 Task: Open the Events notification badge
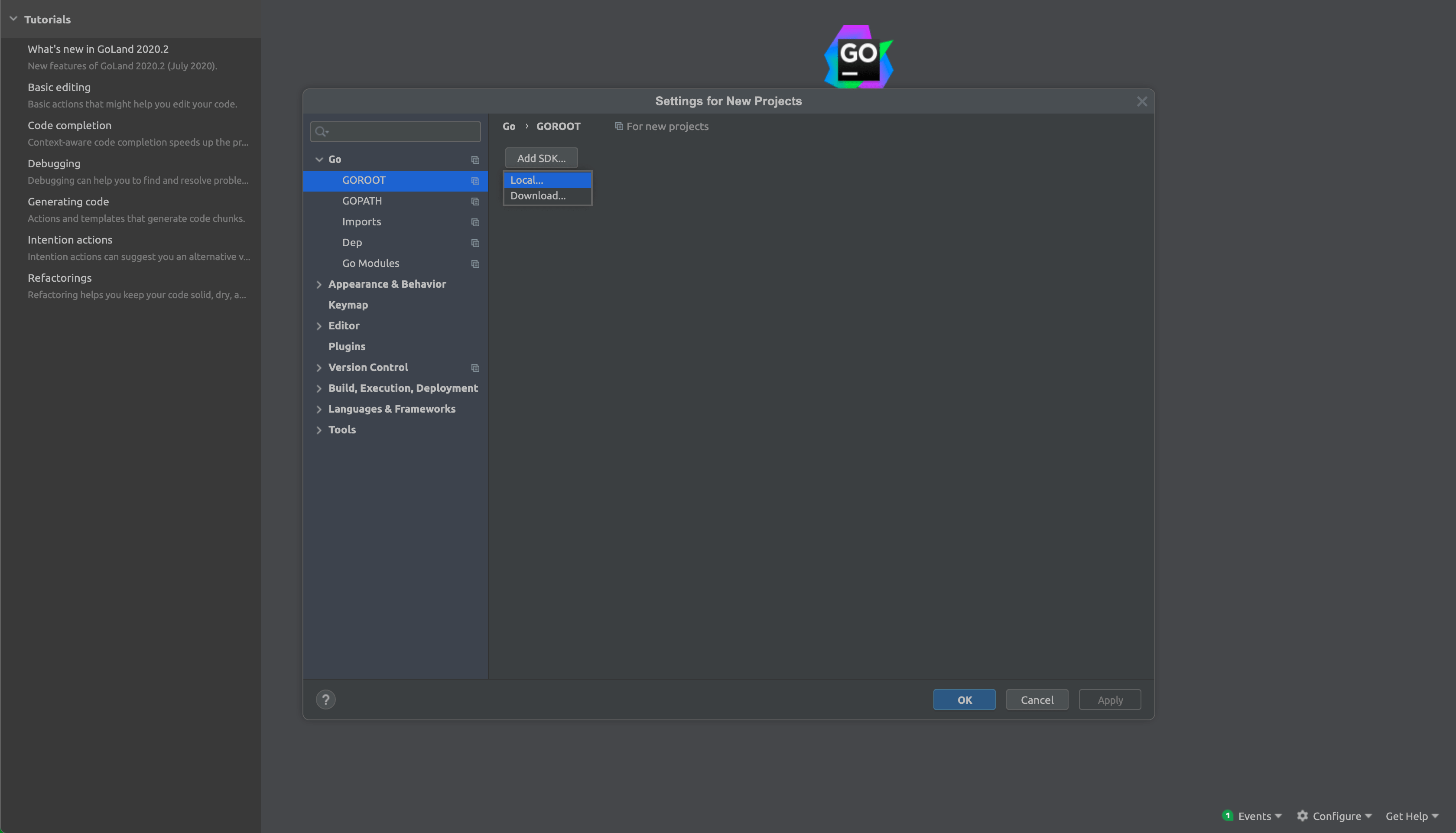point(1227,815)
